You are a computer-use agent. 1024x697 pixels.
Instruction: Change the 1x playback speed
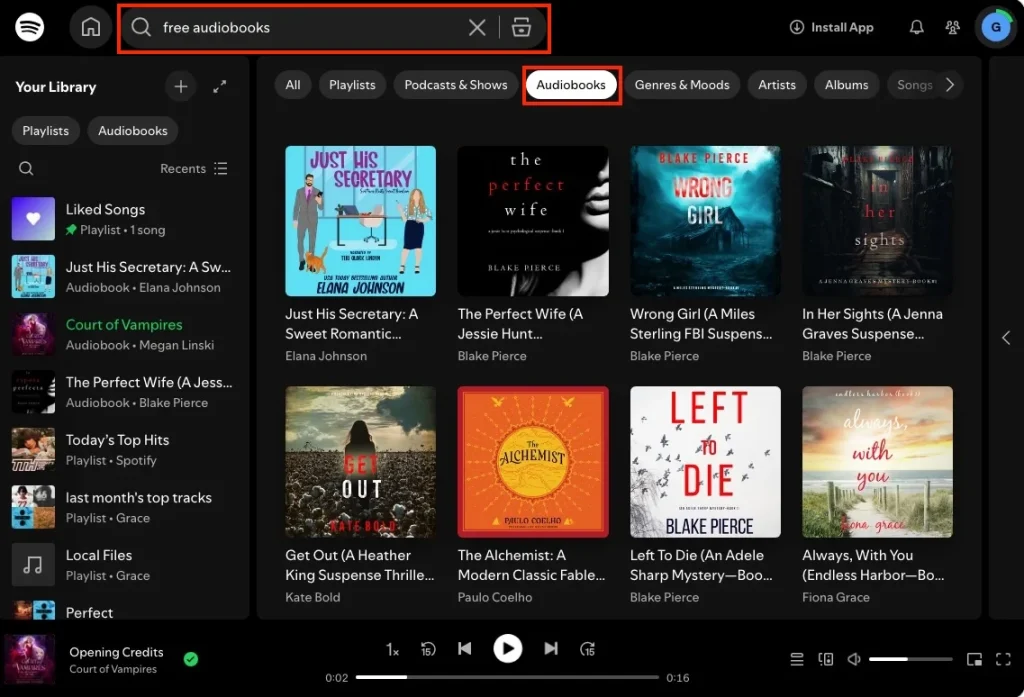(392, 649)
